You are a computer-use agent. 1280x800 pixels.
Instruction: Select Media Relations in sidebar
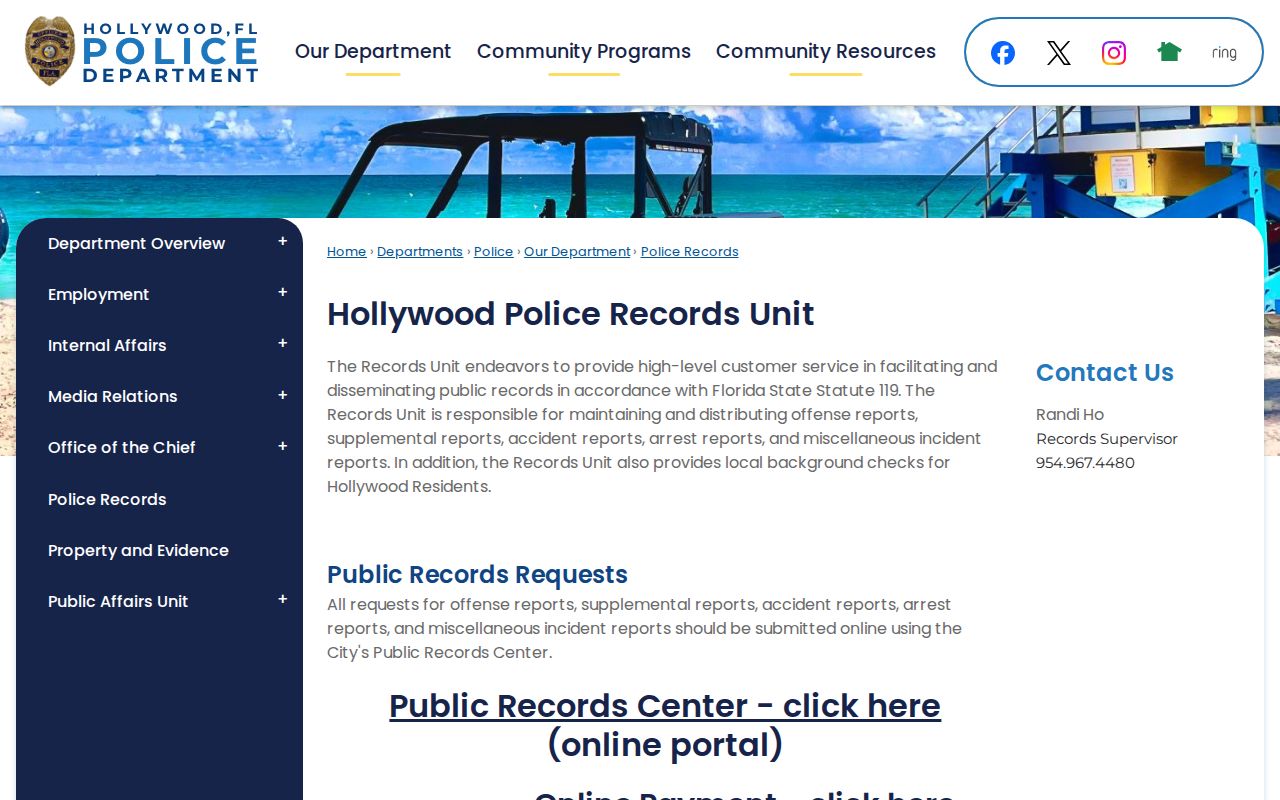[x=112, y=397]
